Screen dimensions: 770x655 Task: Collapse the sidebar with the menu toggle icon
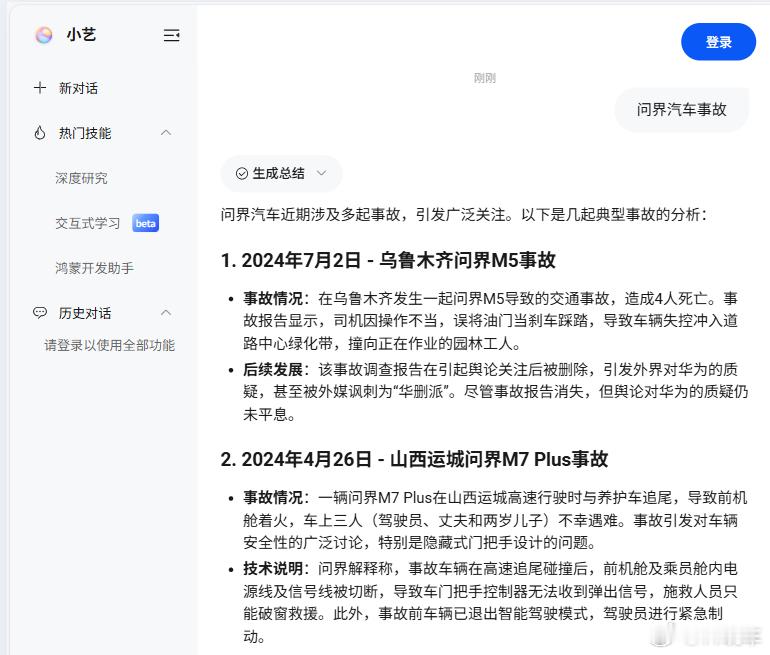coord(171,35)
